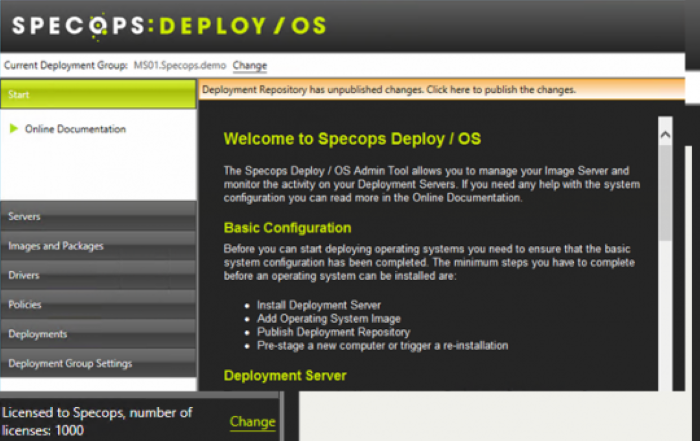This screenshot has height=441, width=700.
Task: Select the Start section header
Action: click(98, 94)
